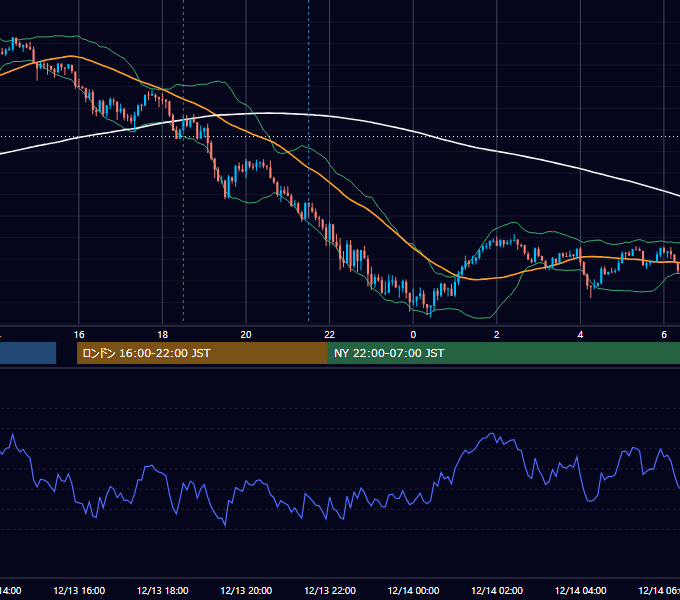Click the 4 hour axis label
Screen dimensions: 680x600
point(580,335)
